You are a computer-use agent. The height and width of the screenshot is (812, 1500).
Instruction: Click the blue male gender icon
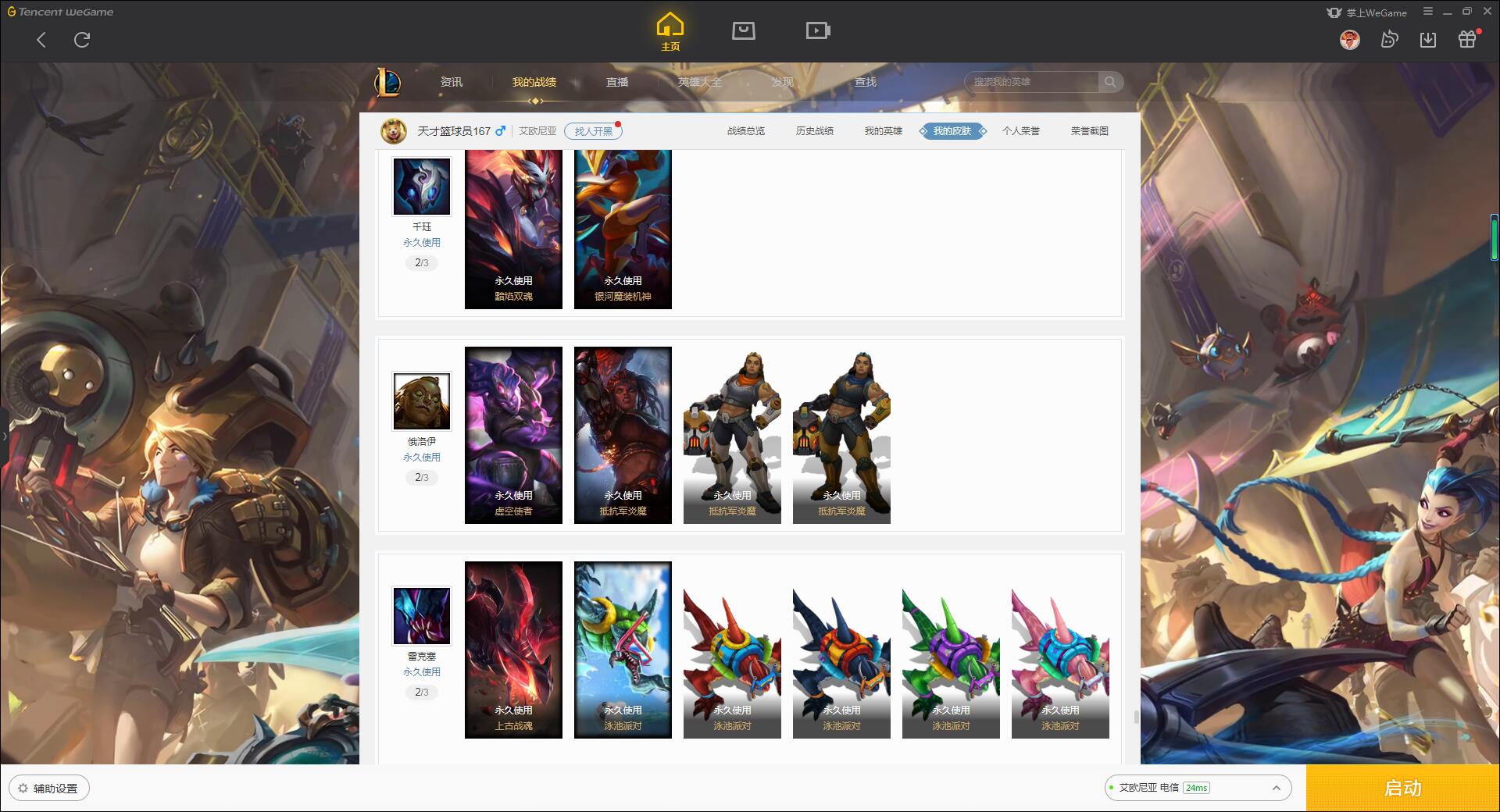(500, 131)
